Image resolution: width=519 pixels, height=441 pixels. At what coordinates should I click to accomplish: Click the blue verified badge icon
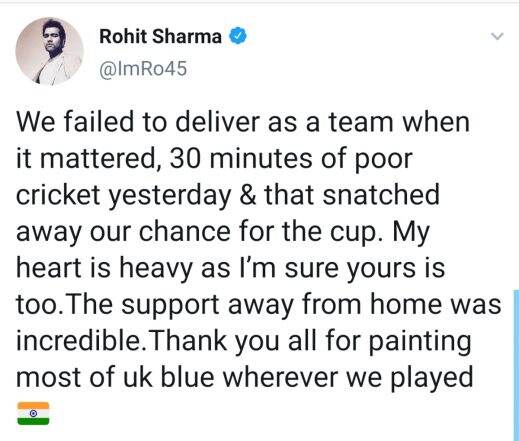point(238,36)
